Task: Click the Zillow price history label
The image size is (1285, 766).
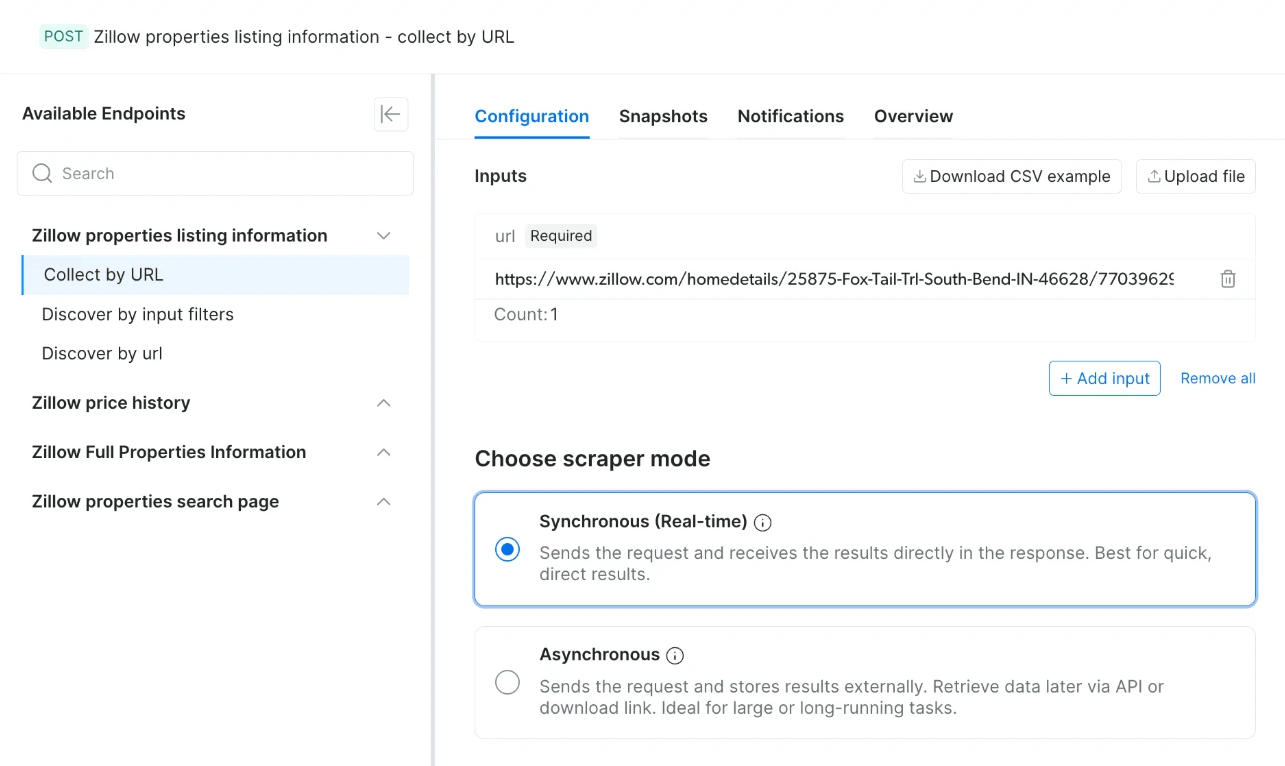Action: pyautogui.click(x=111, y=403)
